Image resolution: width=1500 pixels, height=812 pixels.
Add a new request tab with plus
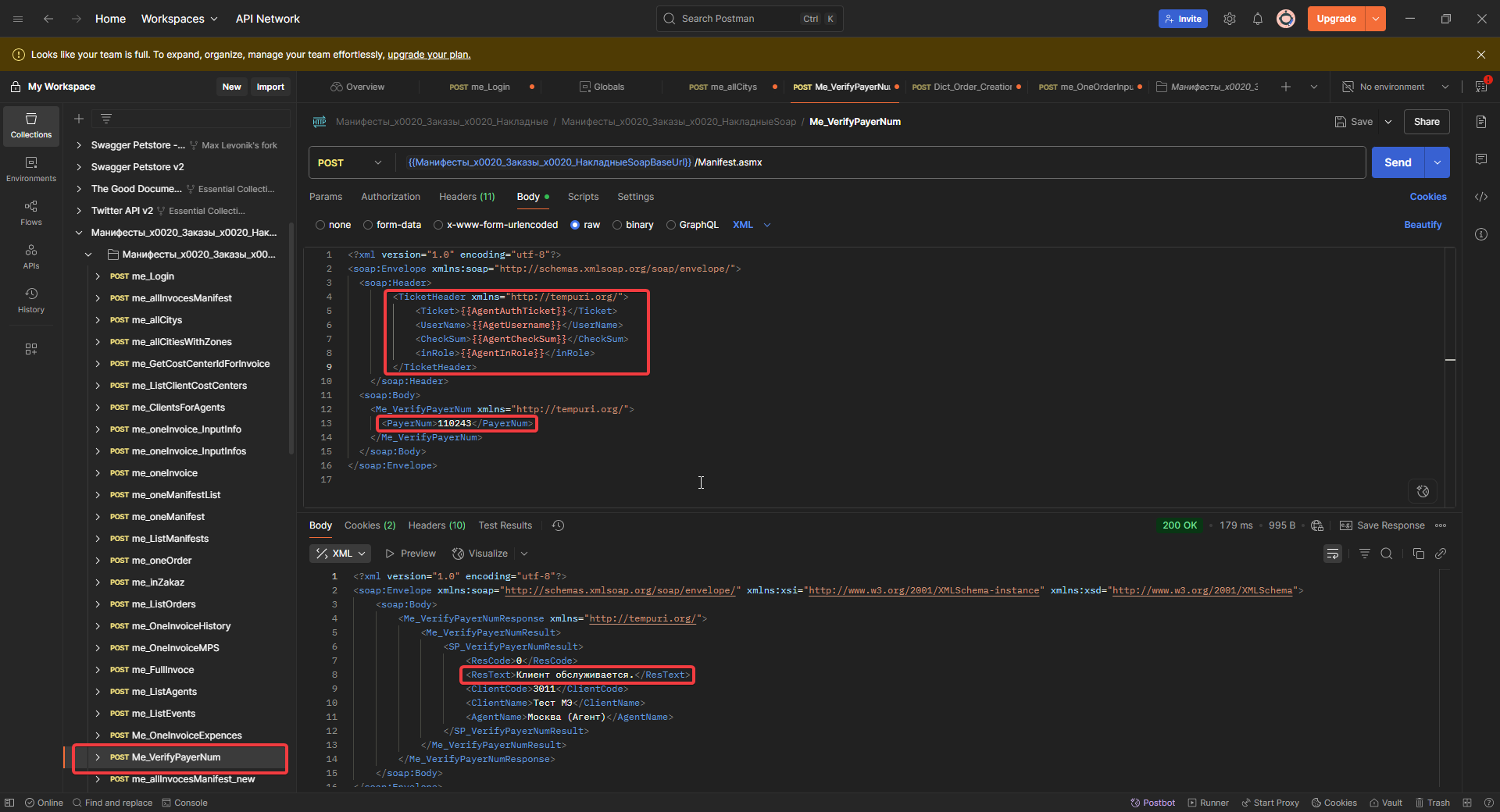coord(1286,87)
